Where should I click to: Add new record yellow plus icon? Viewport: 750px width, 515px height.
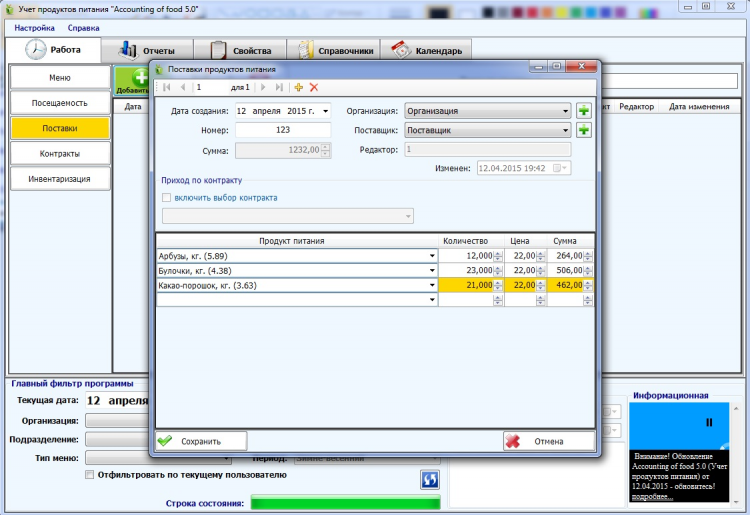(x=298, y=87)
